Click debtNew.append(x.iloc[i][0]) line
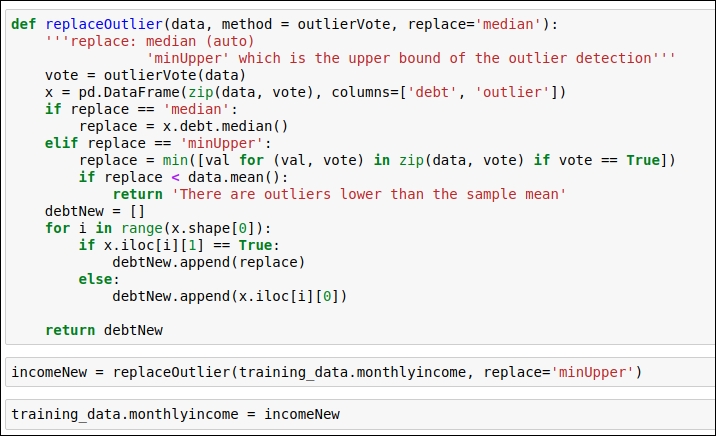This screenshot has width=716, height=436. [230, 296]
